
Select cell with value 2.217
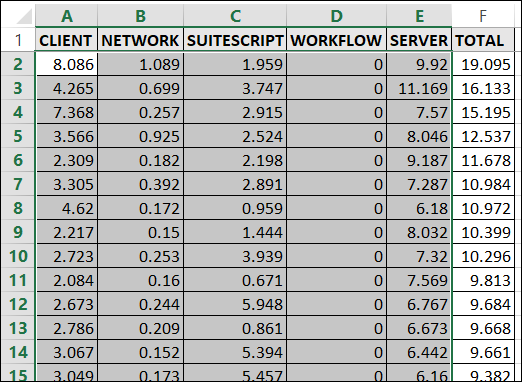[66, 232]
